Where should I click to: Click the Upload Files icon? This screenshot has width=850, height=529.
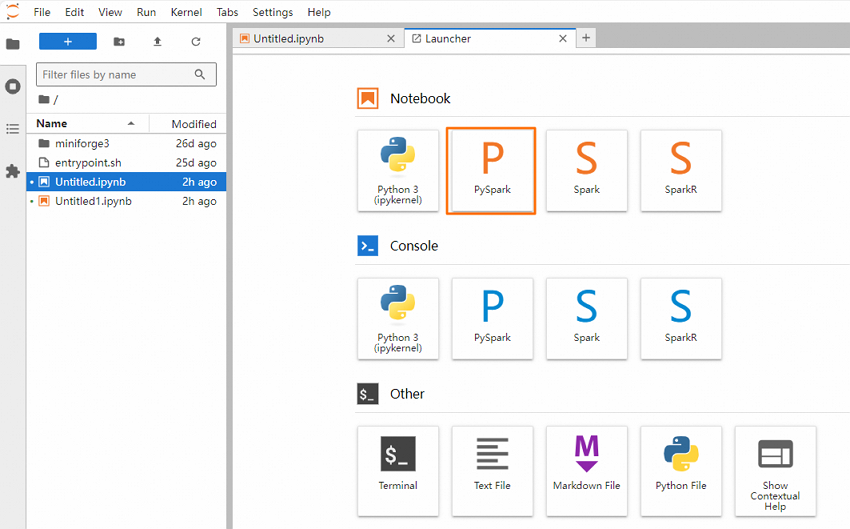click(157, 41)
